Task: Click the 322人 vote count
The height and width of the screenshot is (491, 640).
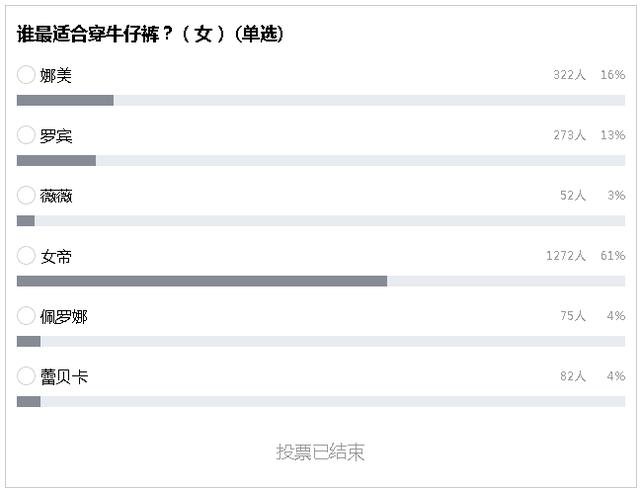Action: tap(569, 75)
